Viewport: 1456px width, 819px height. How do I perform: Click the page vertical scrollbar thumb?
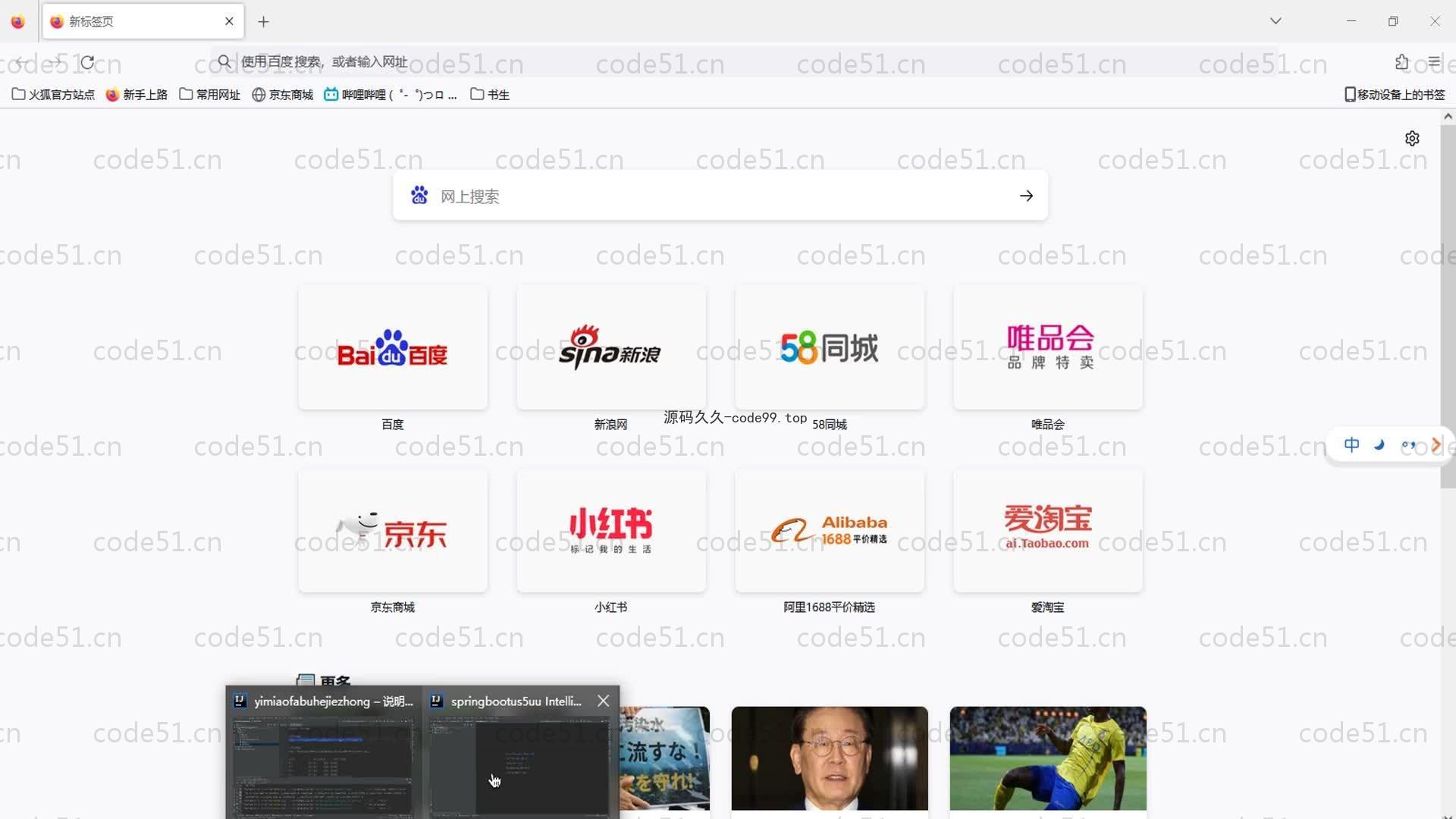click(x=1448, y=306)
